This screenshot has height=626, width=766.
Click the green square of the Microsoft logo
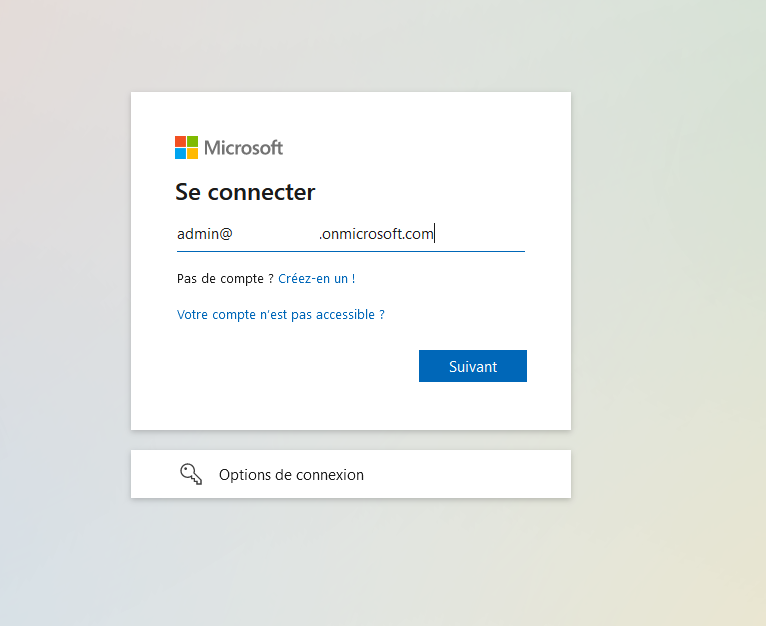(x=192, y=141)
